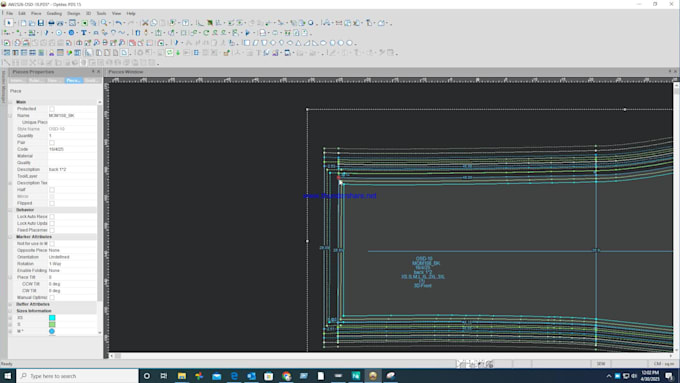680x383 pixels.
Task: Enable the Flipped checkbox
Action: [52, 203]
